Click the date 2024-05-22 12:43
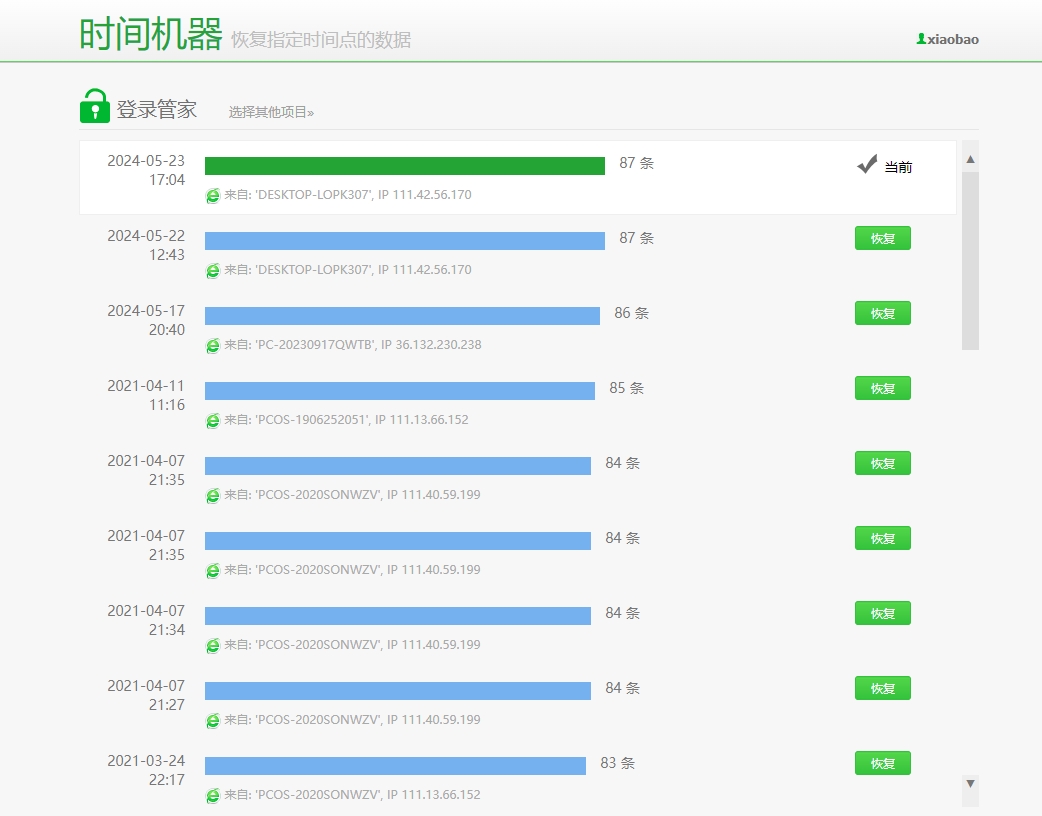This screenshot has height=816, width=1042. (146, 245)
